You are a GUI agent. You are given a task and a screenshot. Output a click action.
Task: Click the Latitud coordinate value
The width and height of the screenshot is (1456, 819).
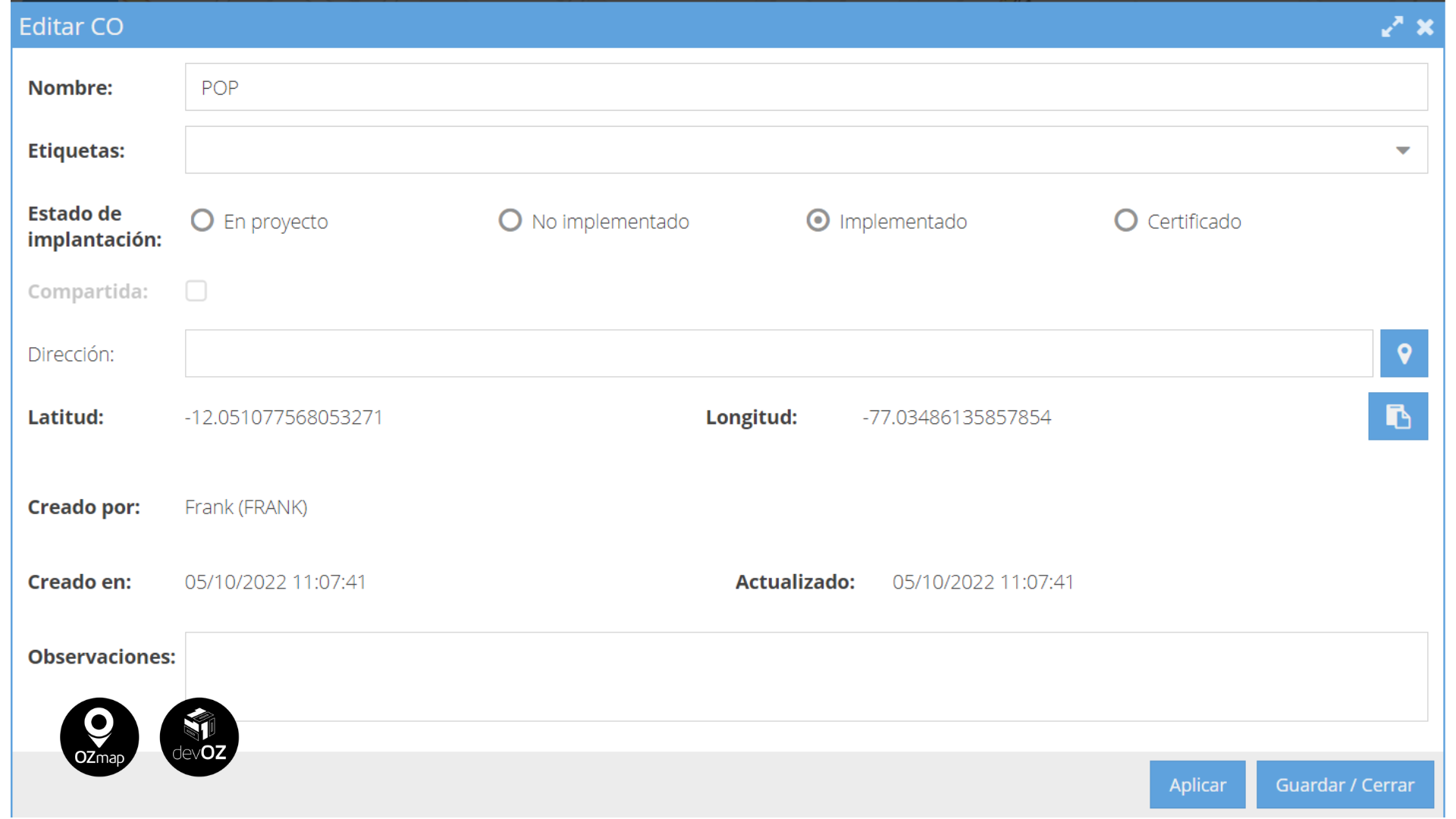tap(284, 418)
